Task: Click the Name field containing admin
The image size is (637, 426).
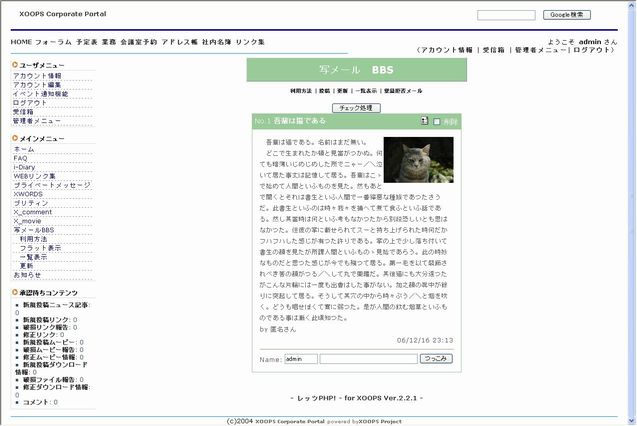Action: (300, 358)
